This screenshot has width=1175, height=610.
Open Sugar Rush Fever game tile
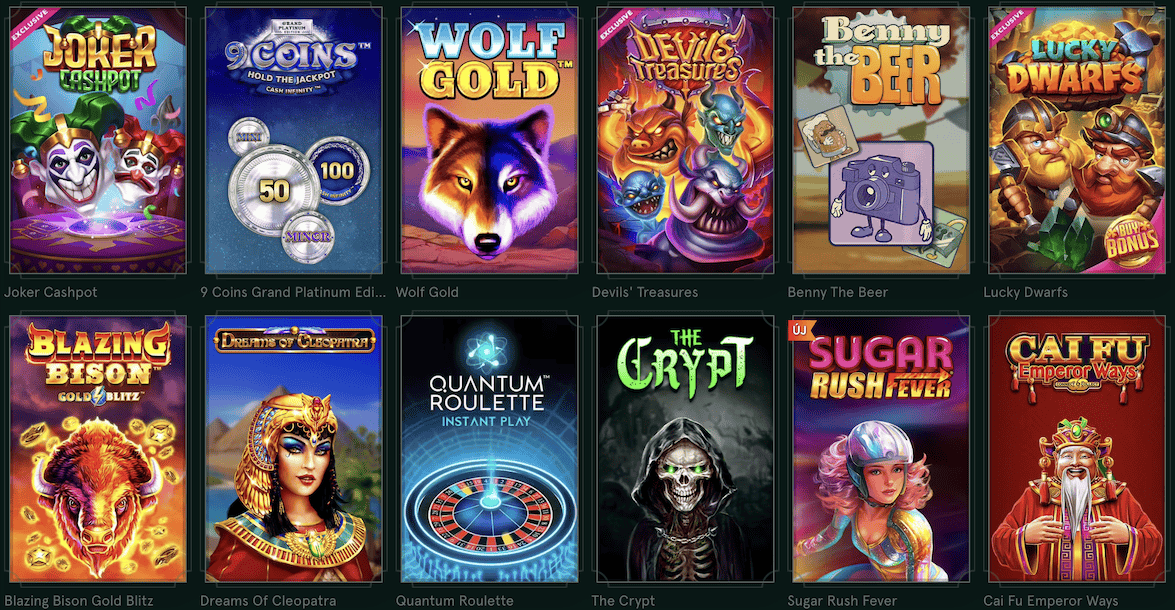[x=881, y=449]
